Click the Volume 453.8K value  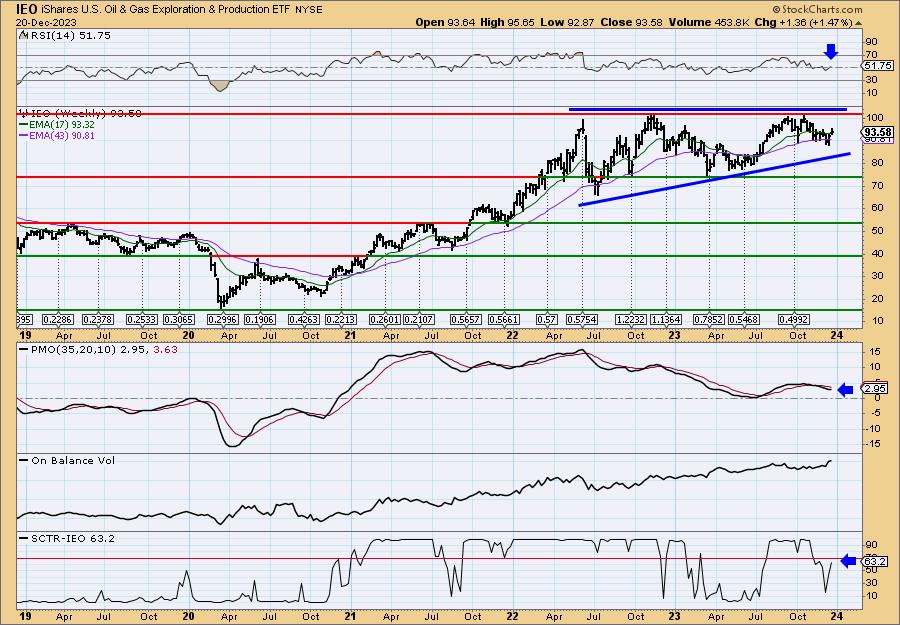(708, 22)
